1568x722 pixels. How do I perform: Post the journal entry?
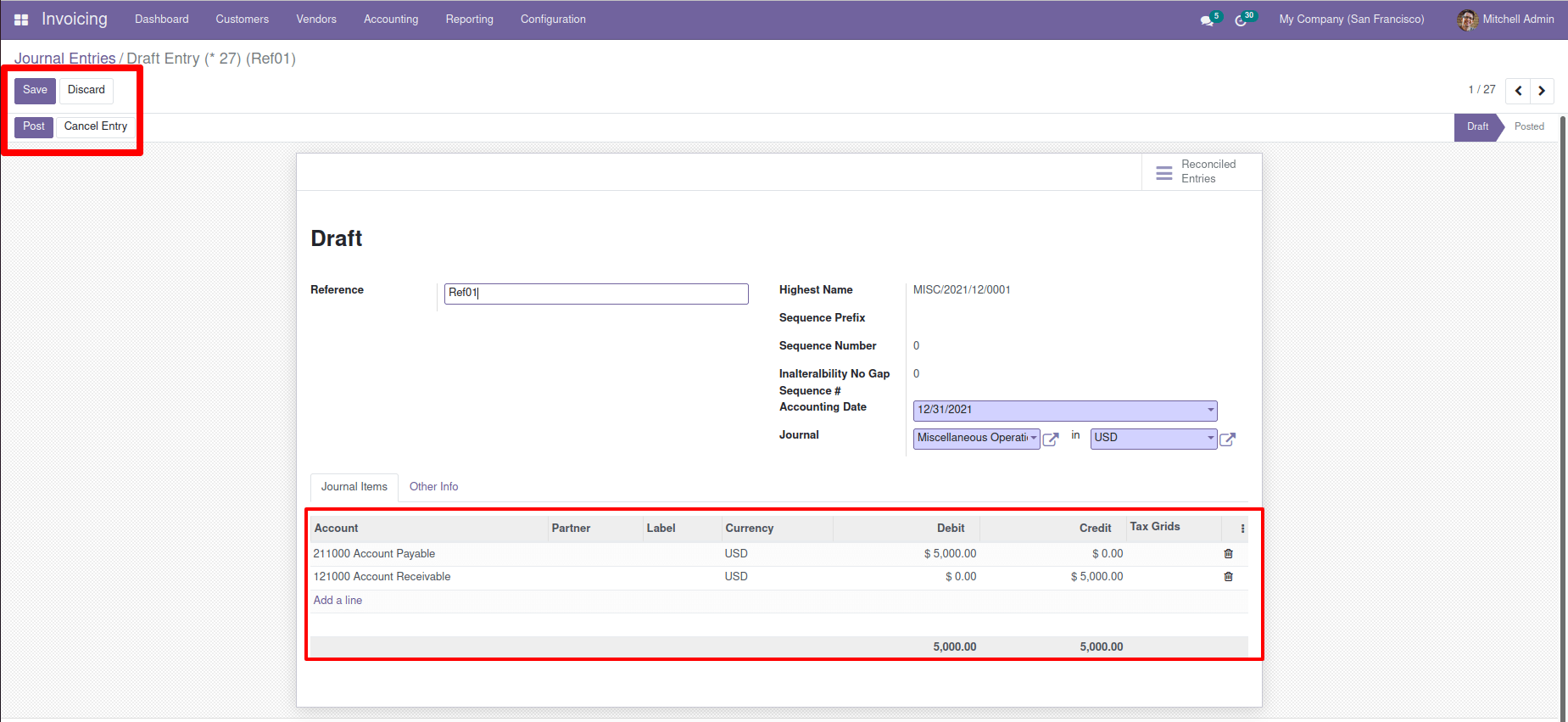34,127
